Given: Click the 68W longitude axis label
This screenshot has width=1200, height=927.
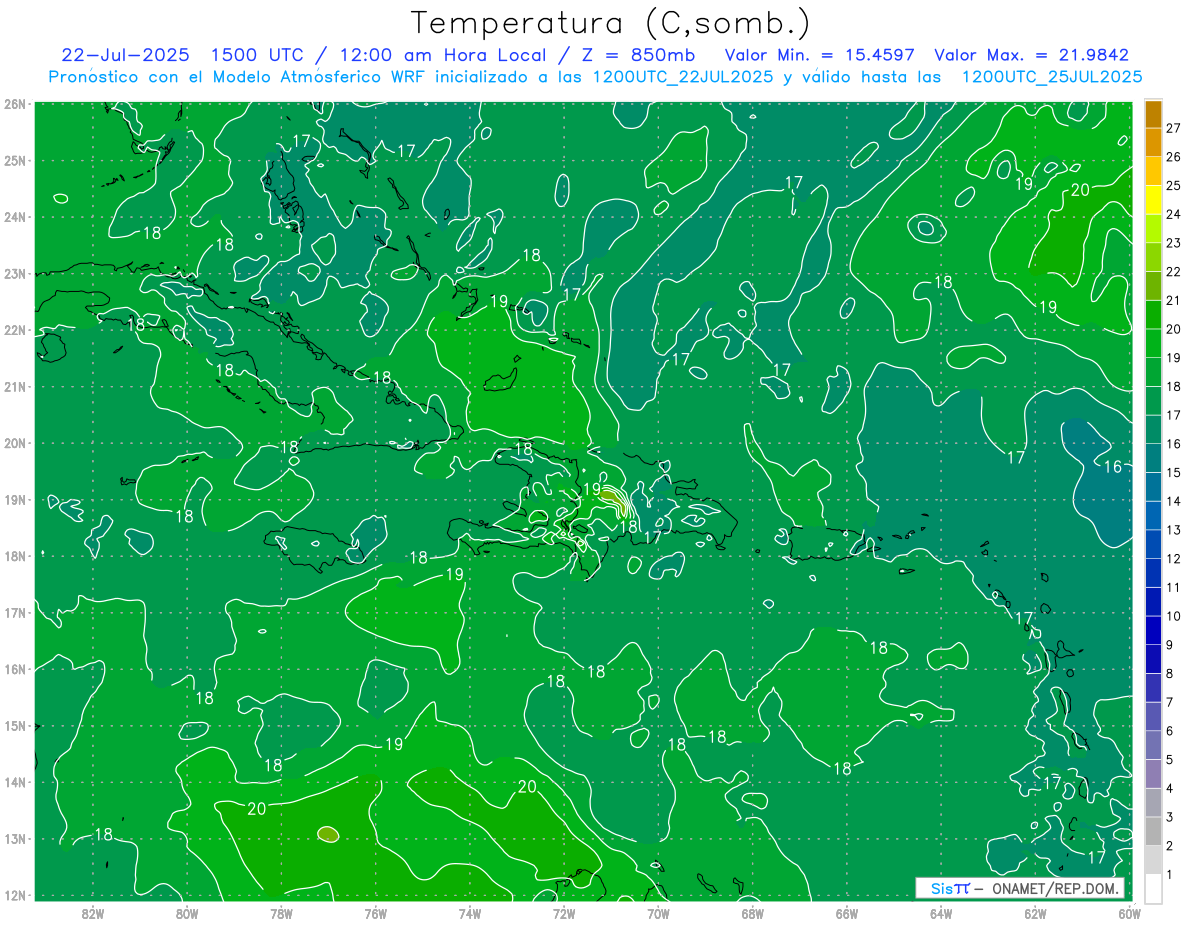Looking at the screenshot, I should point(753,913).
